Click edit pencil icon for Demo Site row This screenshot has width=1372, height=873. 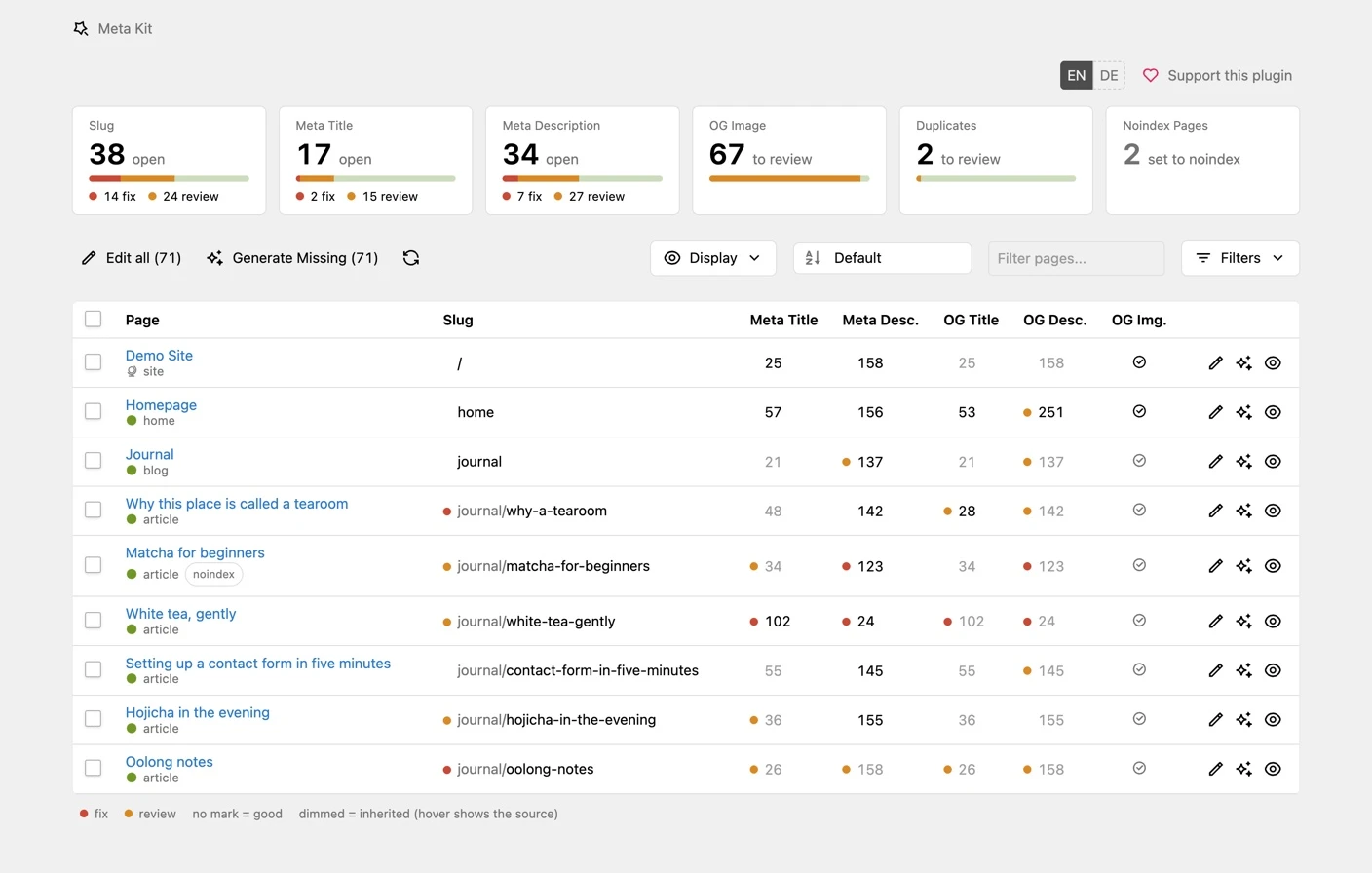click(x=1215, y=363)
